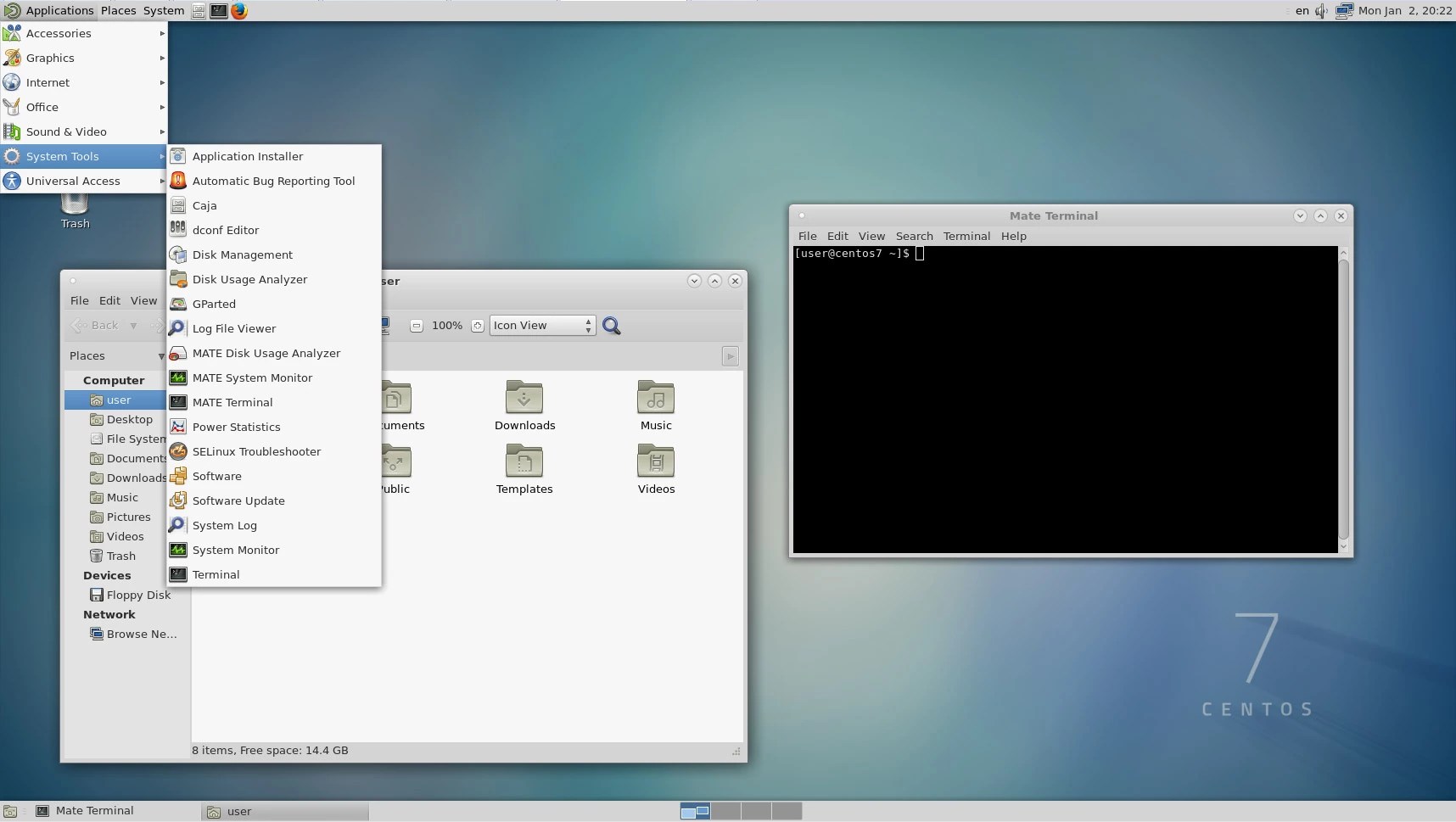The image size is (1456, 822).
Task: Launch MATE System Monitor from System Tools submenu
Action: coord(251,377)
